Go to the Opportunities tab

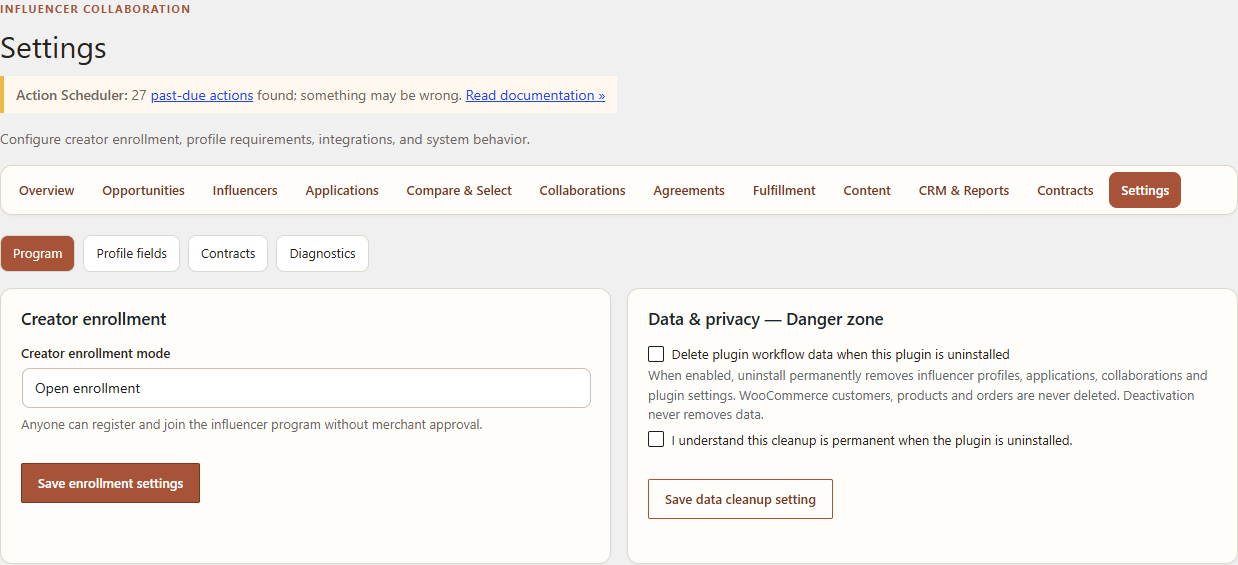[143, 190]
